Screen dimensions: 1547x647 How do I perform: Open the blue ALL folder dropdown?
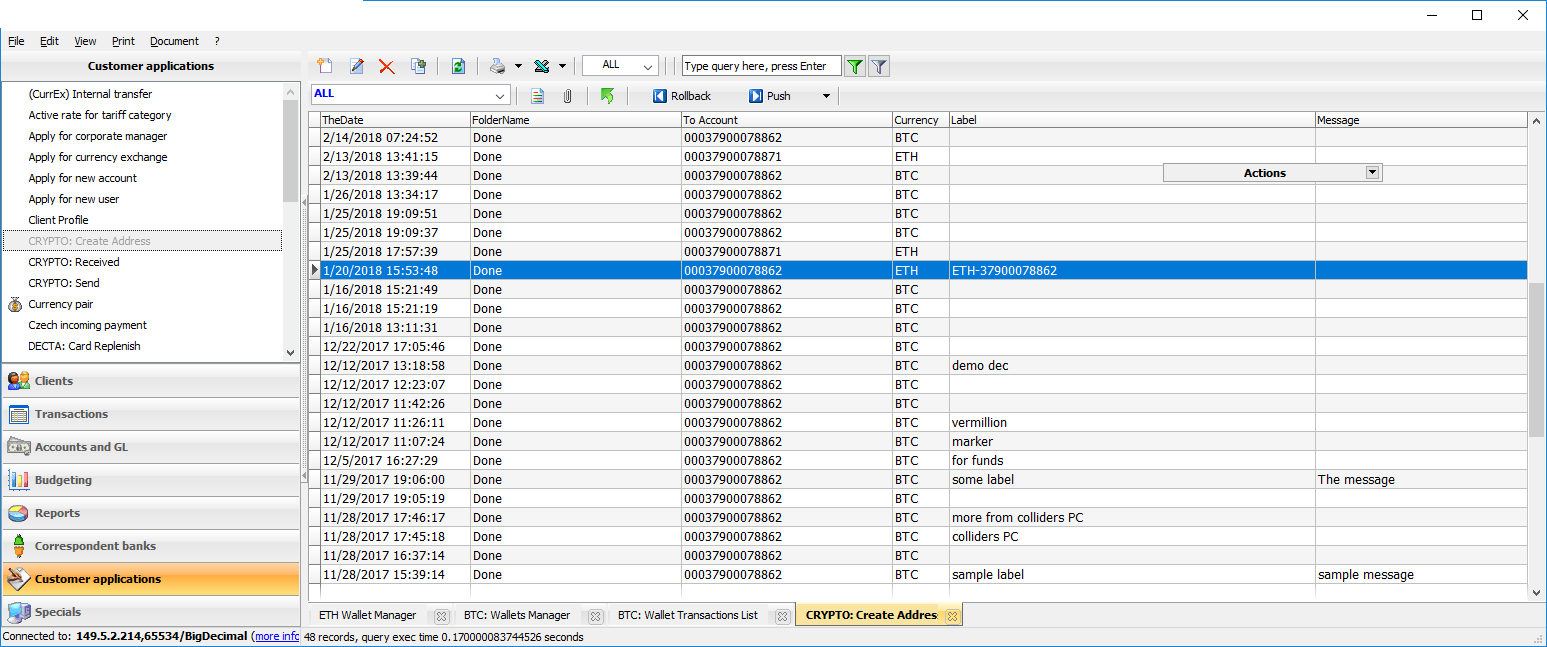(410, 95)
